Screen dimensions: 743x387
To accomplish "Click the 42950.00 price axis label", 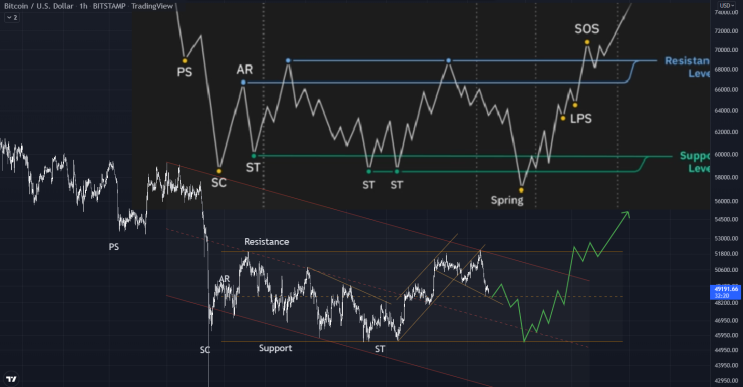I will click(x=725, y=380).
